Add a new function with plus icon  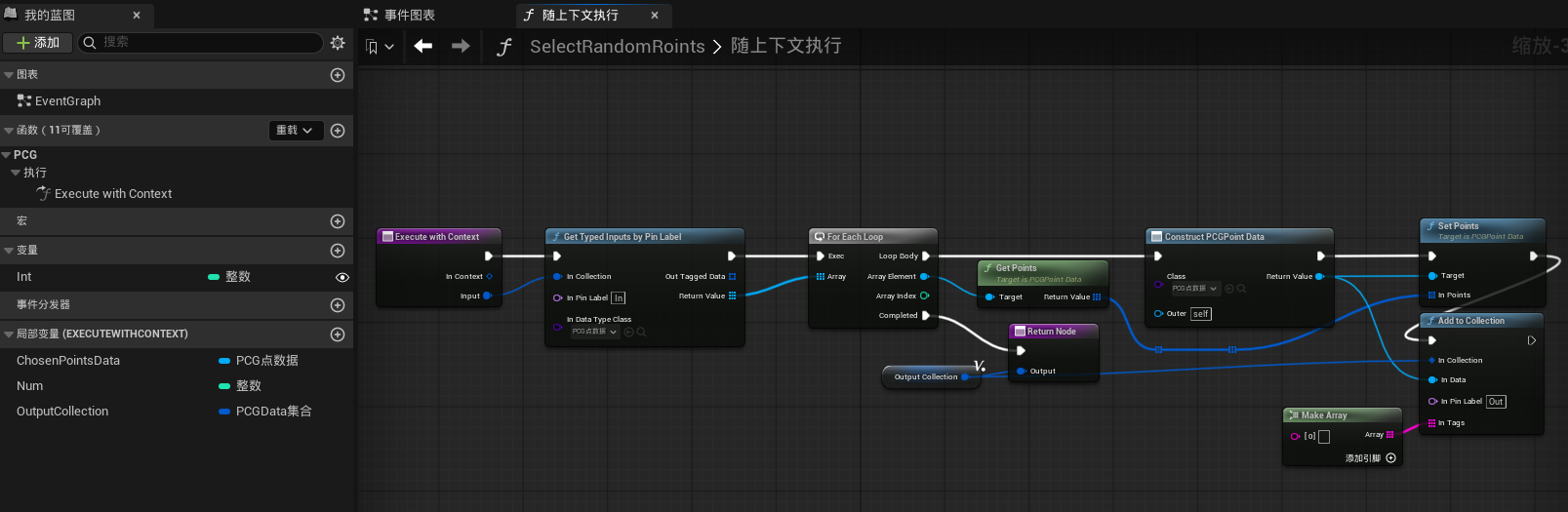tap(338, 131)
